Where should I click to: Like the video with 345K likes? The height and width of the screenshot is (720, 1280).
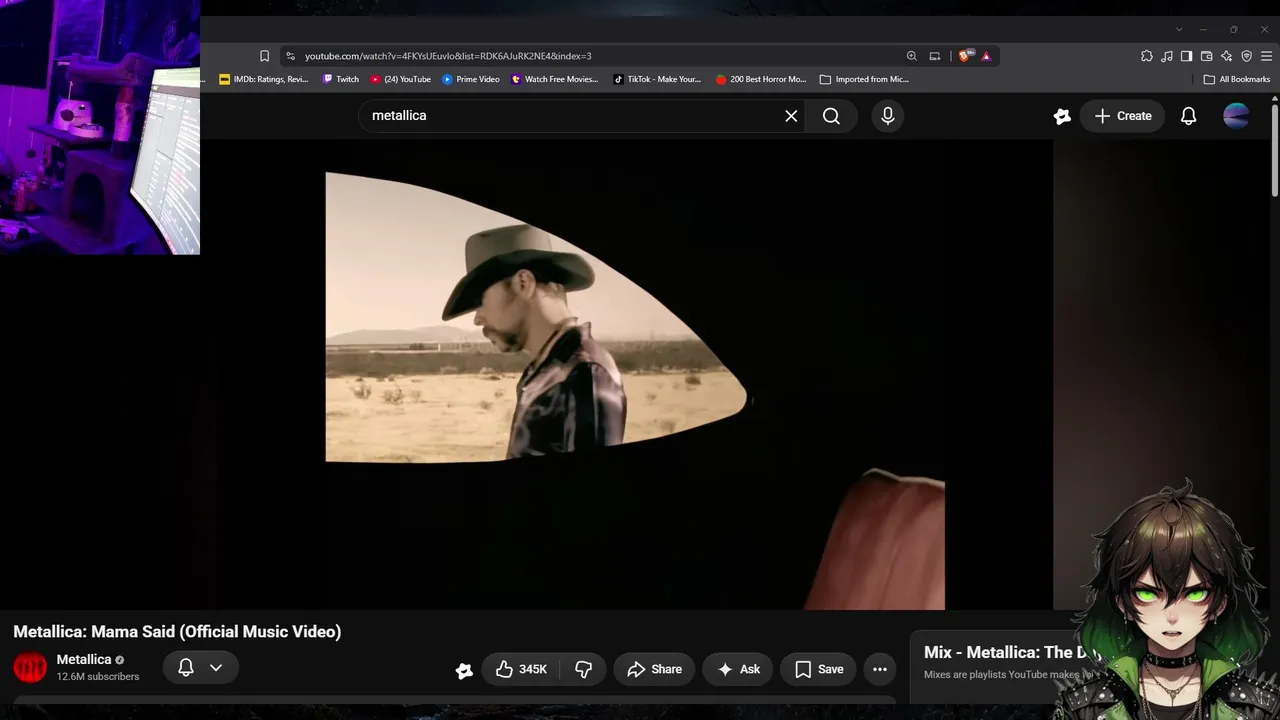(521, 669)
